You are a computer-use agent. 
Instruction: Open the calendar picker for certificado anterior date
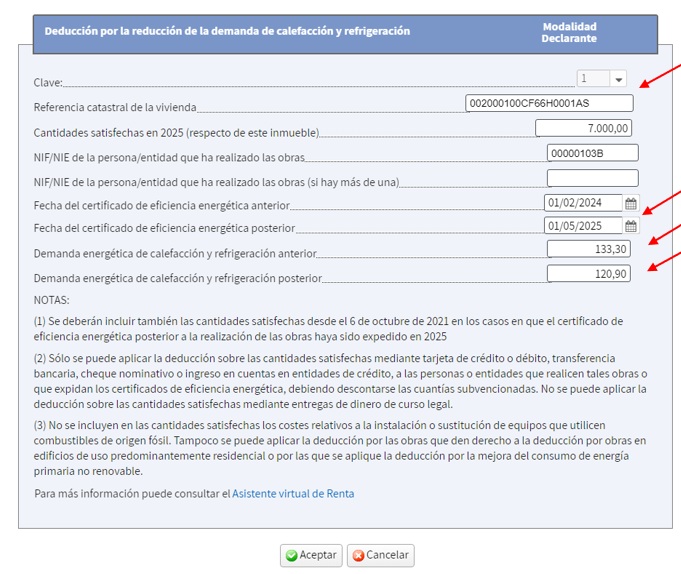(631, 203)
